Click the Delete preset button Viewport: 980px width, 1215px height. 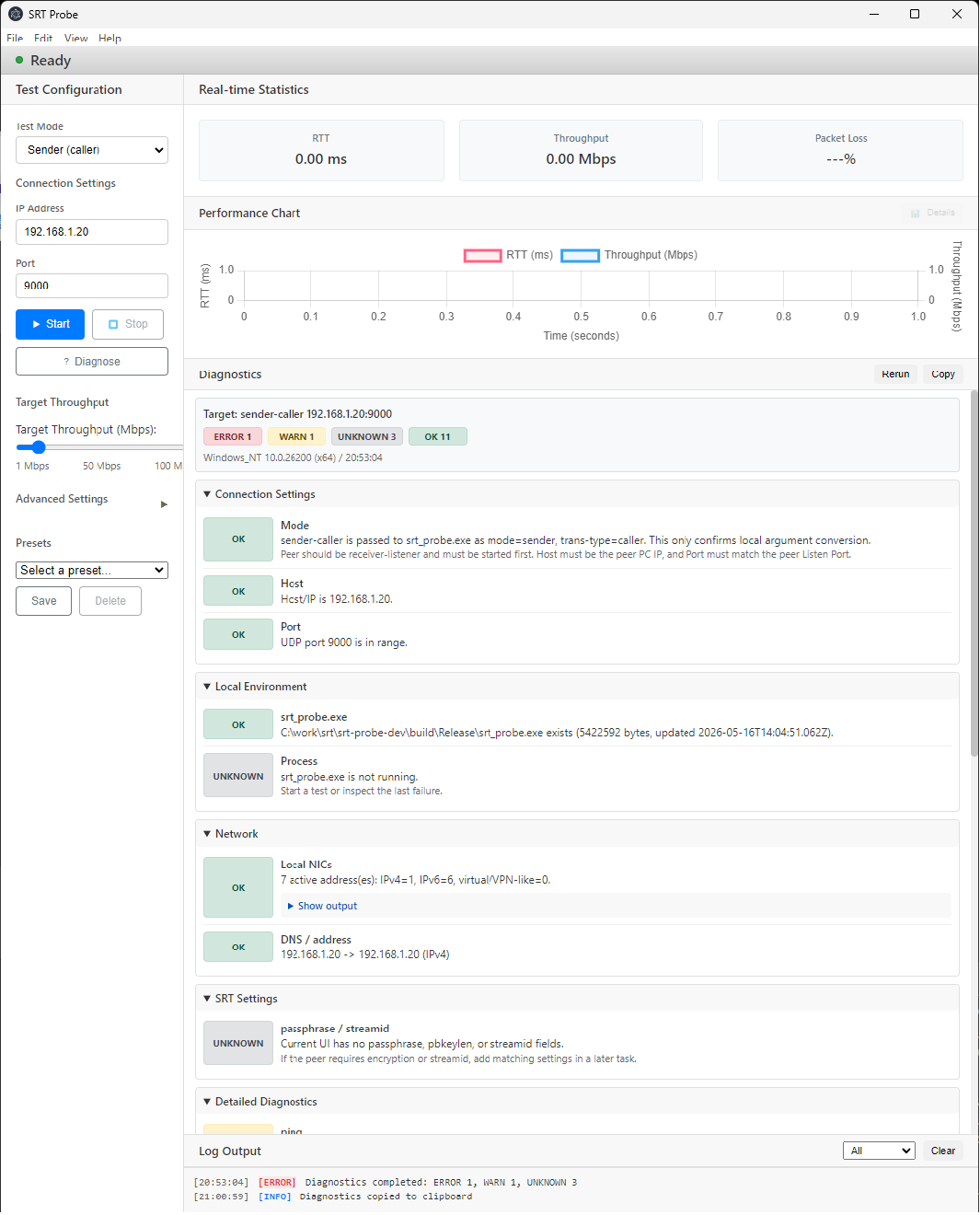(110, 601)
